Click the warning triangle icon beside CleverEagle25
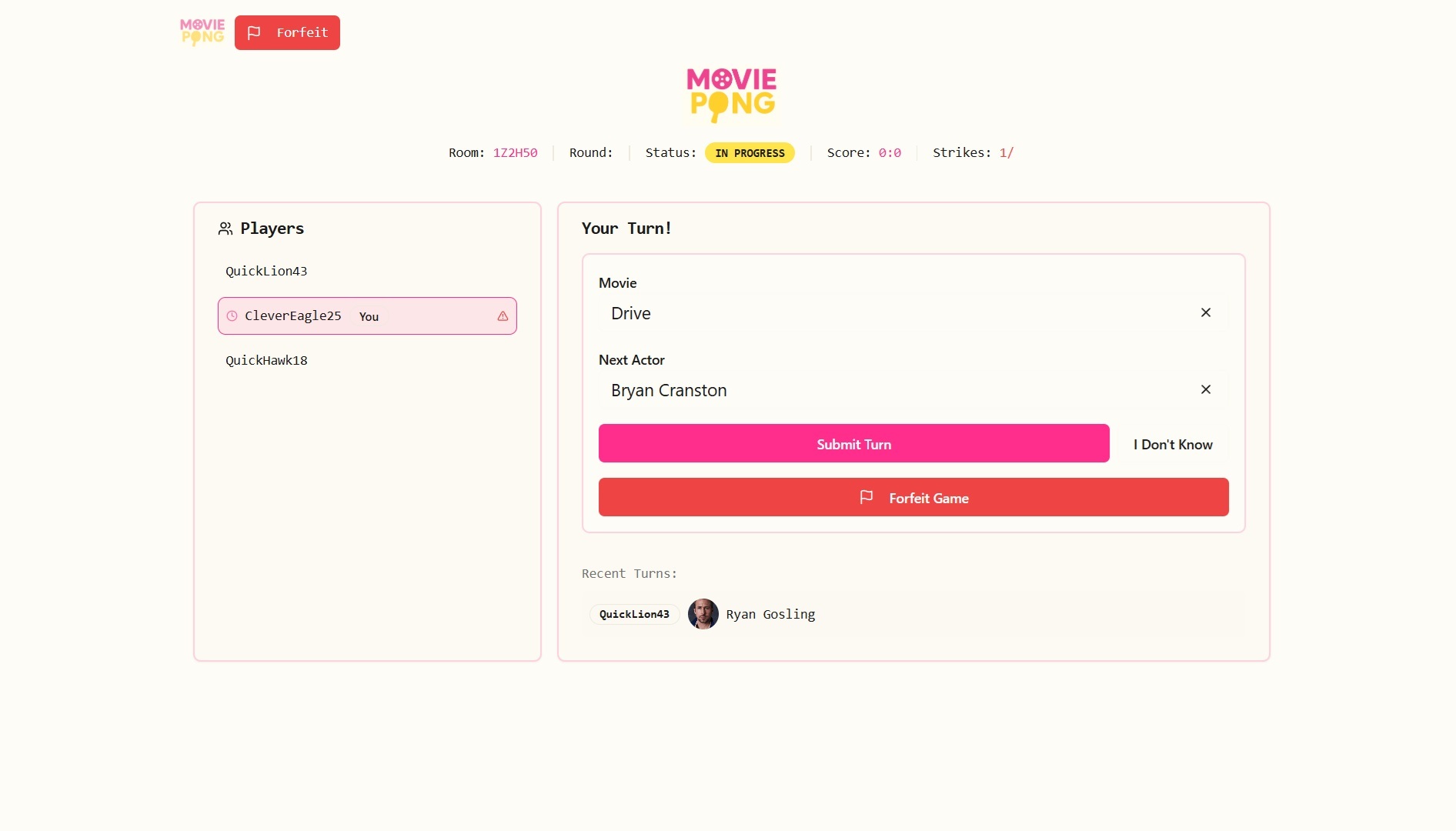Screen dimensions: 1456x831 [503, 316]
